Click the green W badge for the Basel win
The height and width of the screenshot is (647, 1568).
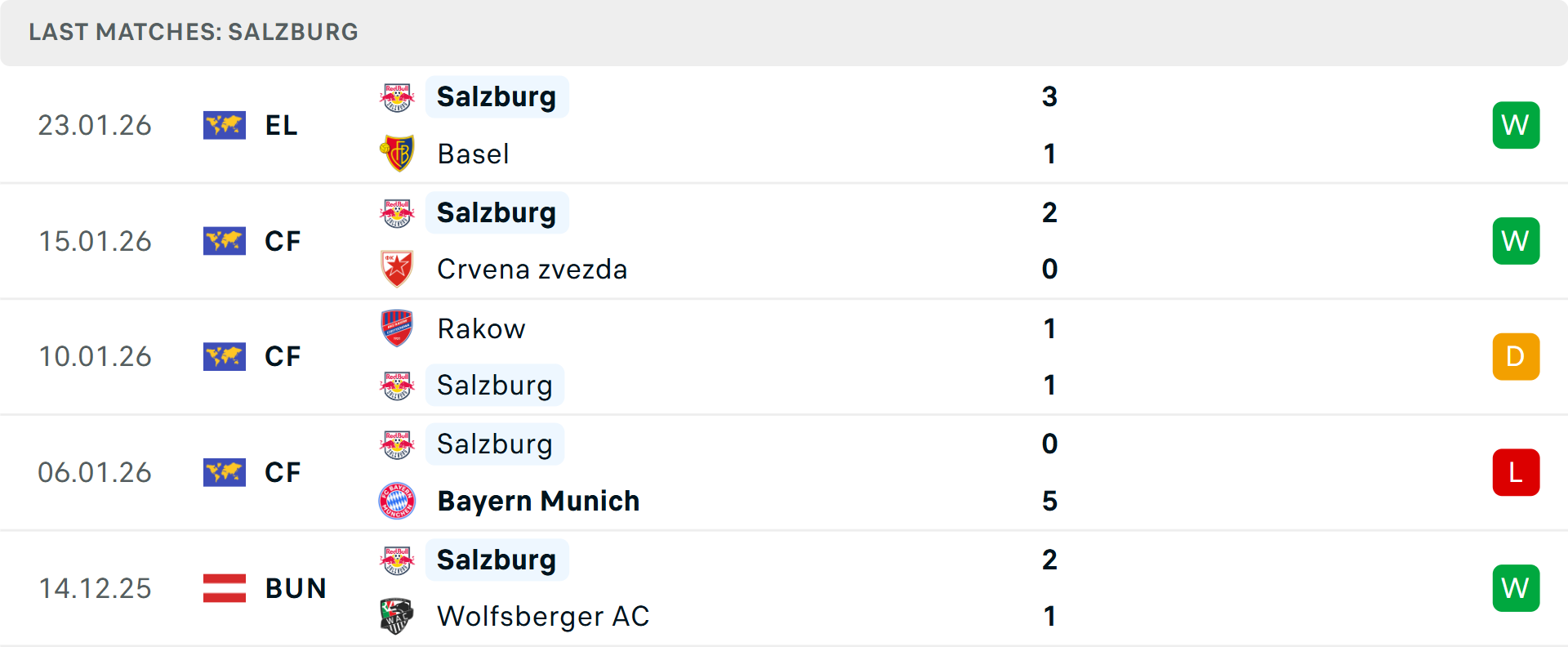tap(1516, 125)
